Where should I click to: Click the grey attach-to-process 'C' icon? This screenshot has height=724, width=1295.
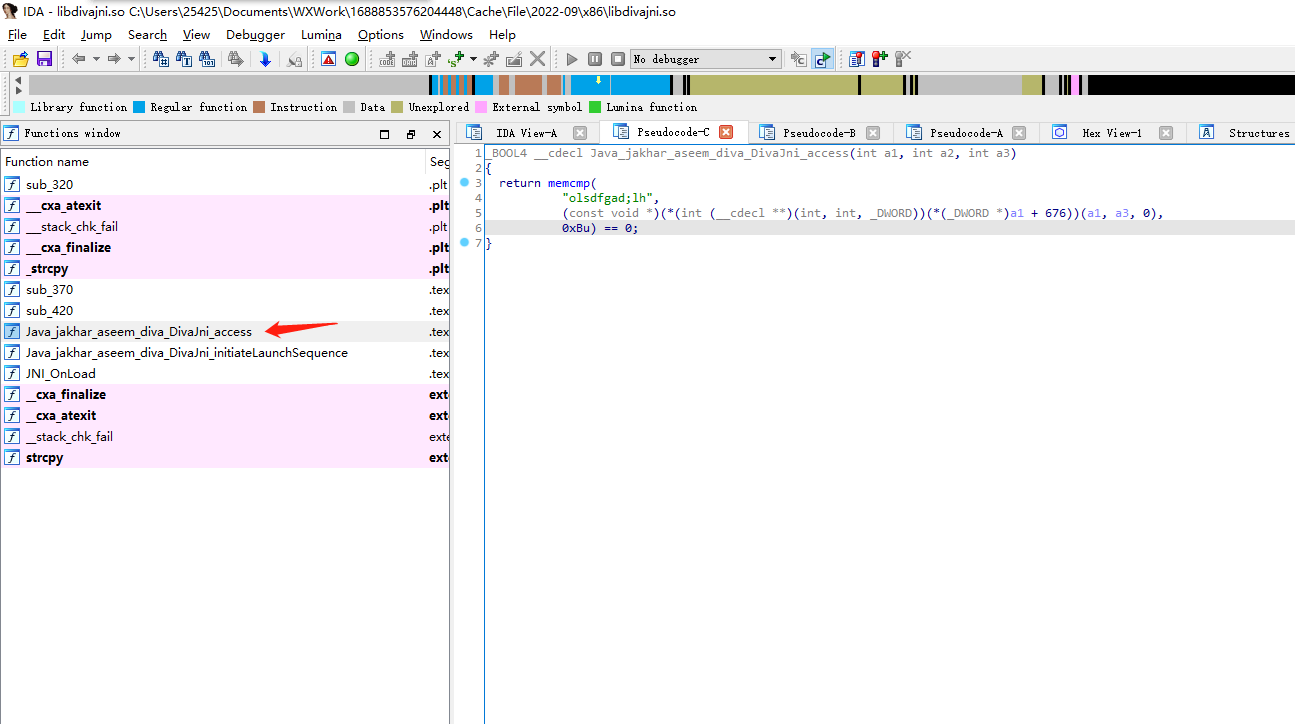coord(798,59)
